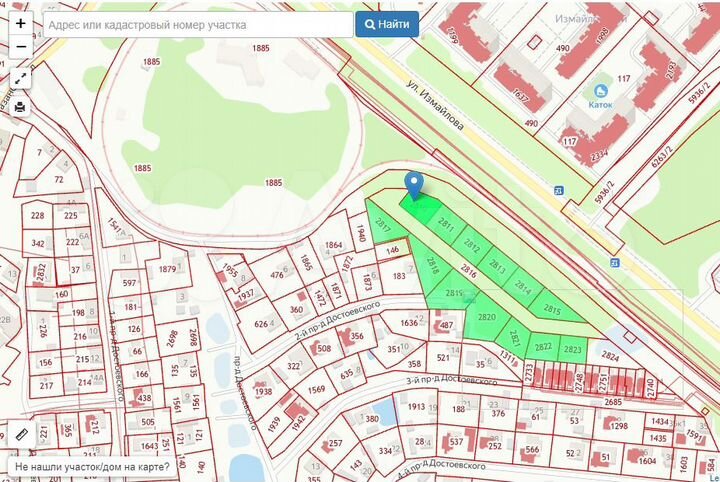The image size is (720, 482).
Task: Zoom out with the minus button
Action: click(x=21, y=46)
